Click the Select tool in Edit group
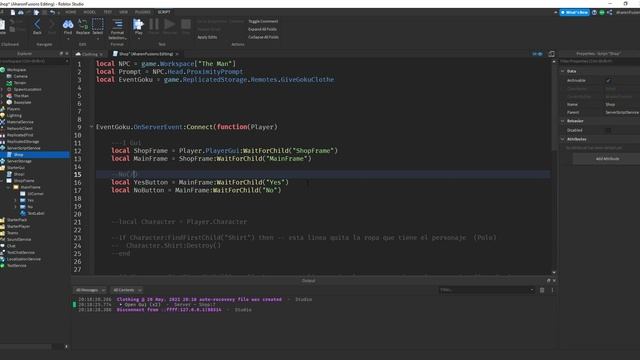 (x=98, y=27)
